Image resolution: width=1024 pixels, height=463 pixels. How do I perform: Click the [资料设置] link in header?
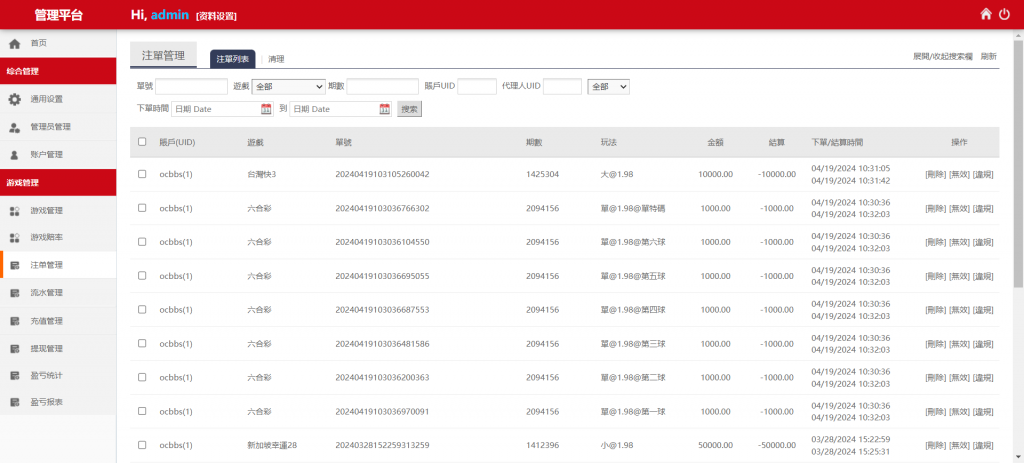(x=216, y=16)
